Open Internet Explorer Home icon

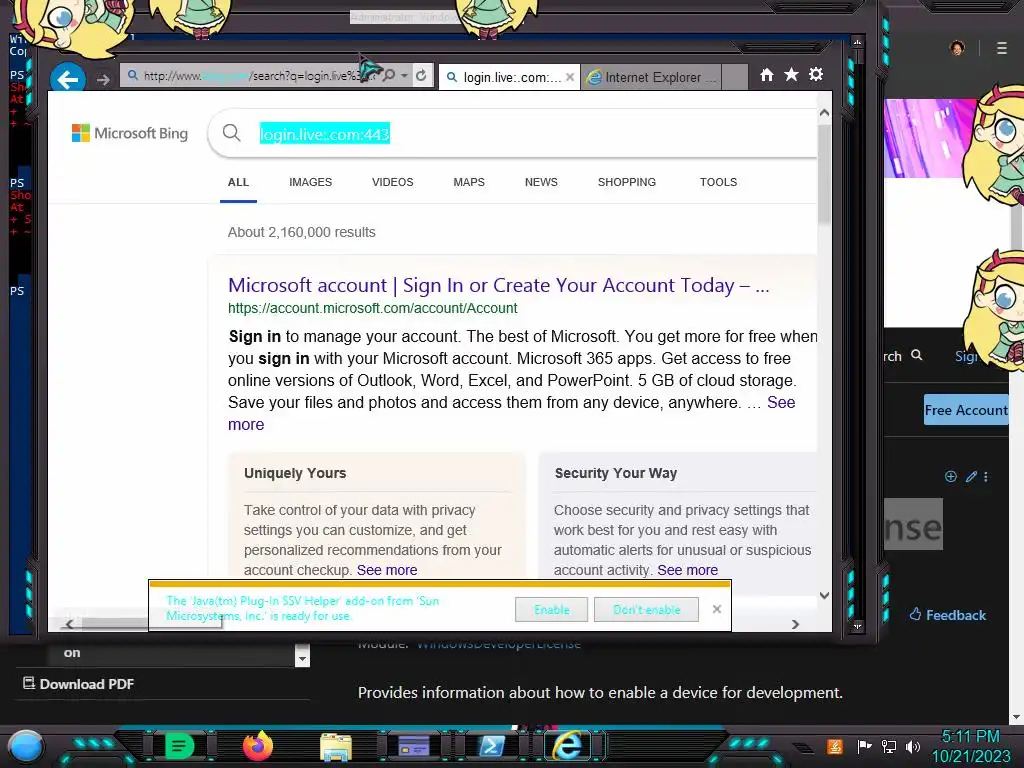(x=767, y=75)
